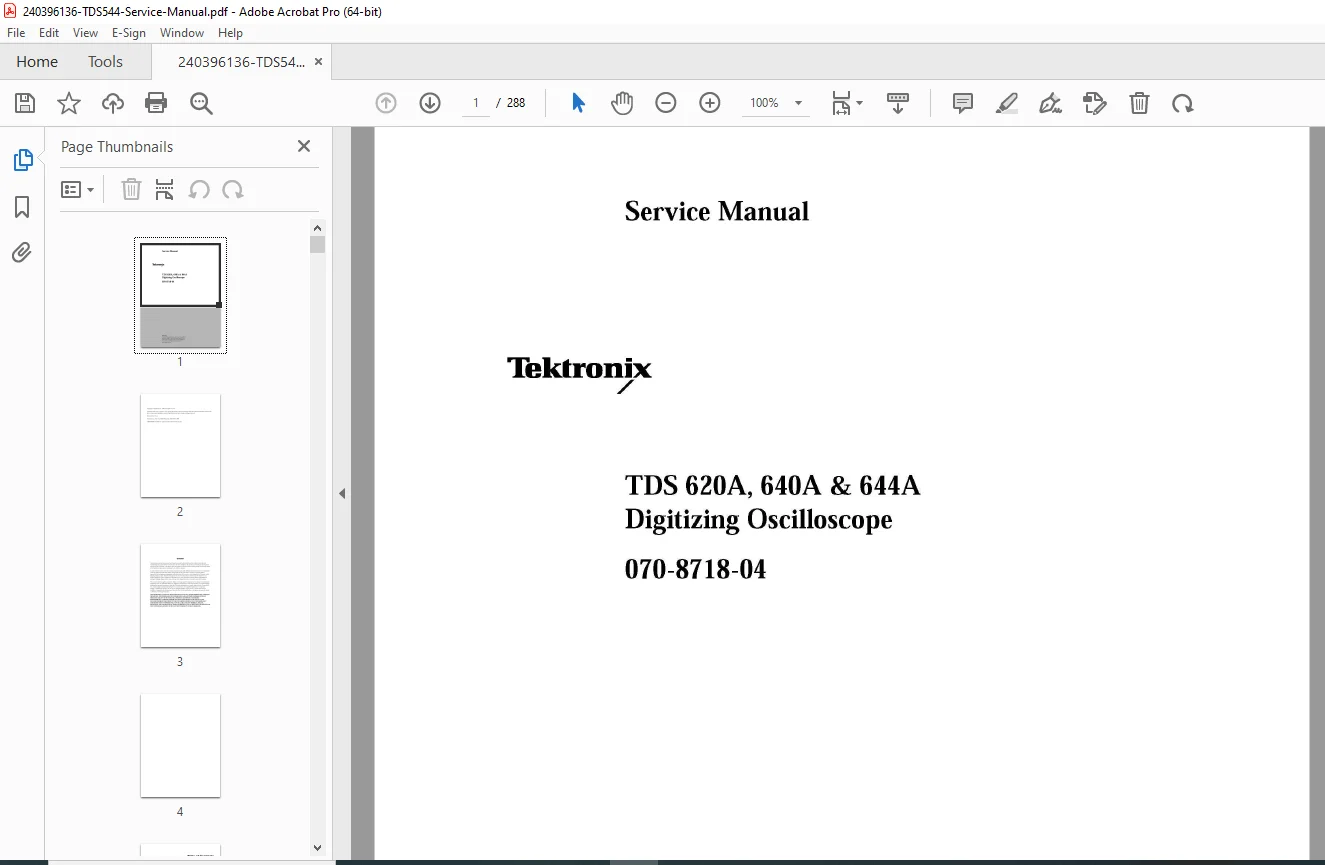This screenshot has height=865, width=1325.
Task: Click the Save file icon
Action: point(25,103)
